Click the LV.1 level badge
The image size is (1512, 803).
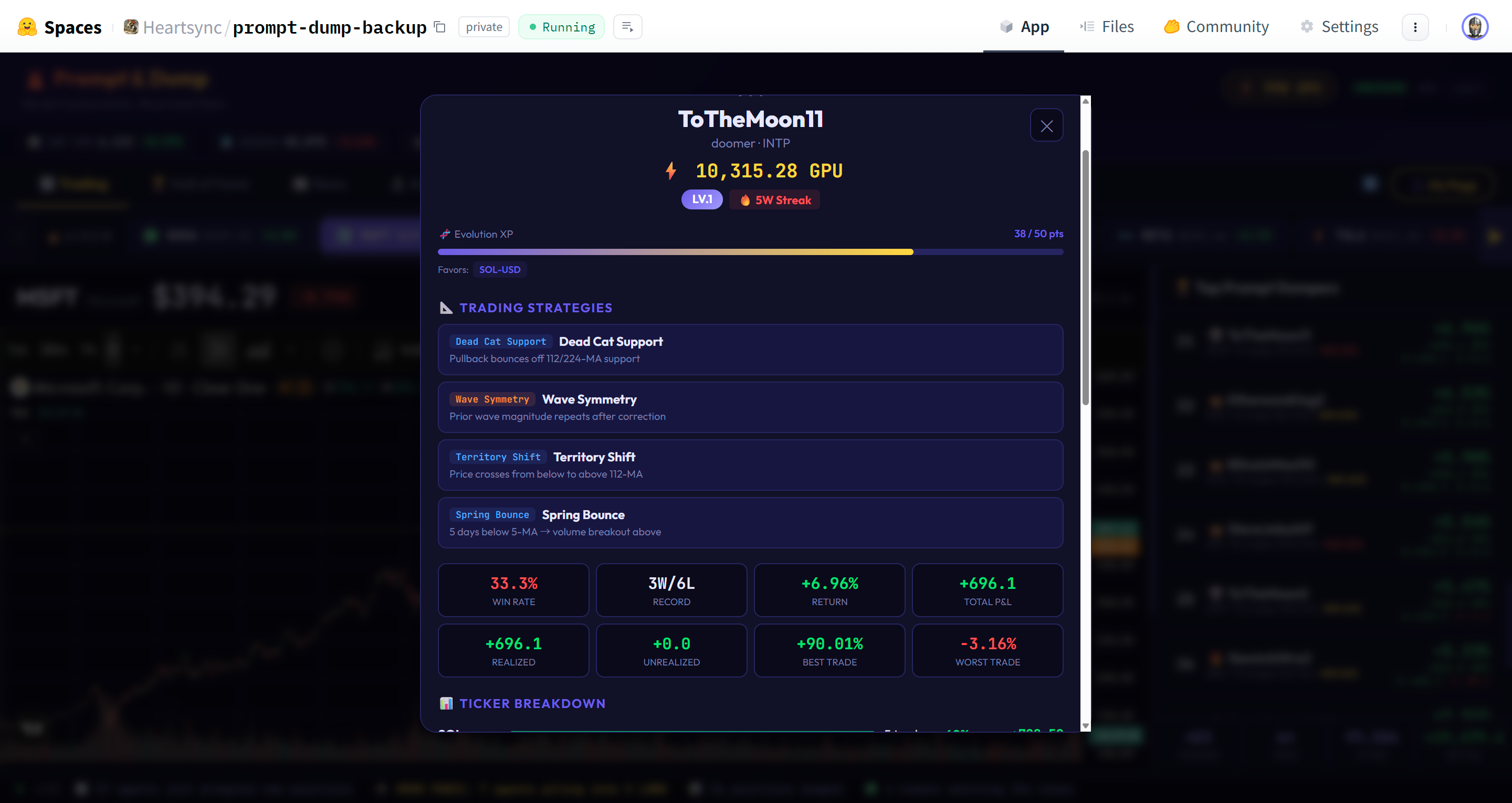[x=701, y=199]
